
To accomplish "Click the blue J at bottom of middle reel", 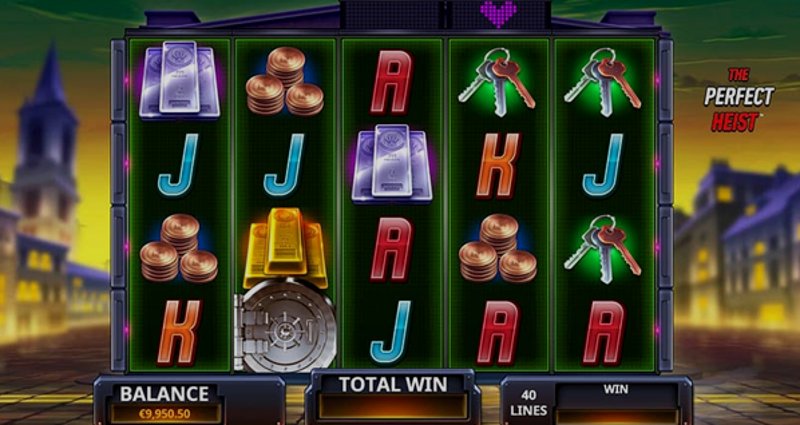I will [391, 332].
